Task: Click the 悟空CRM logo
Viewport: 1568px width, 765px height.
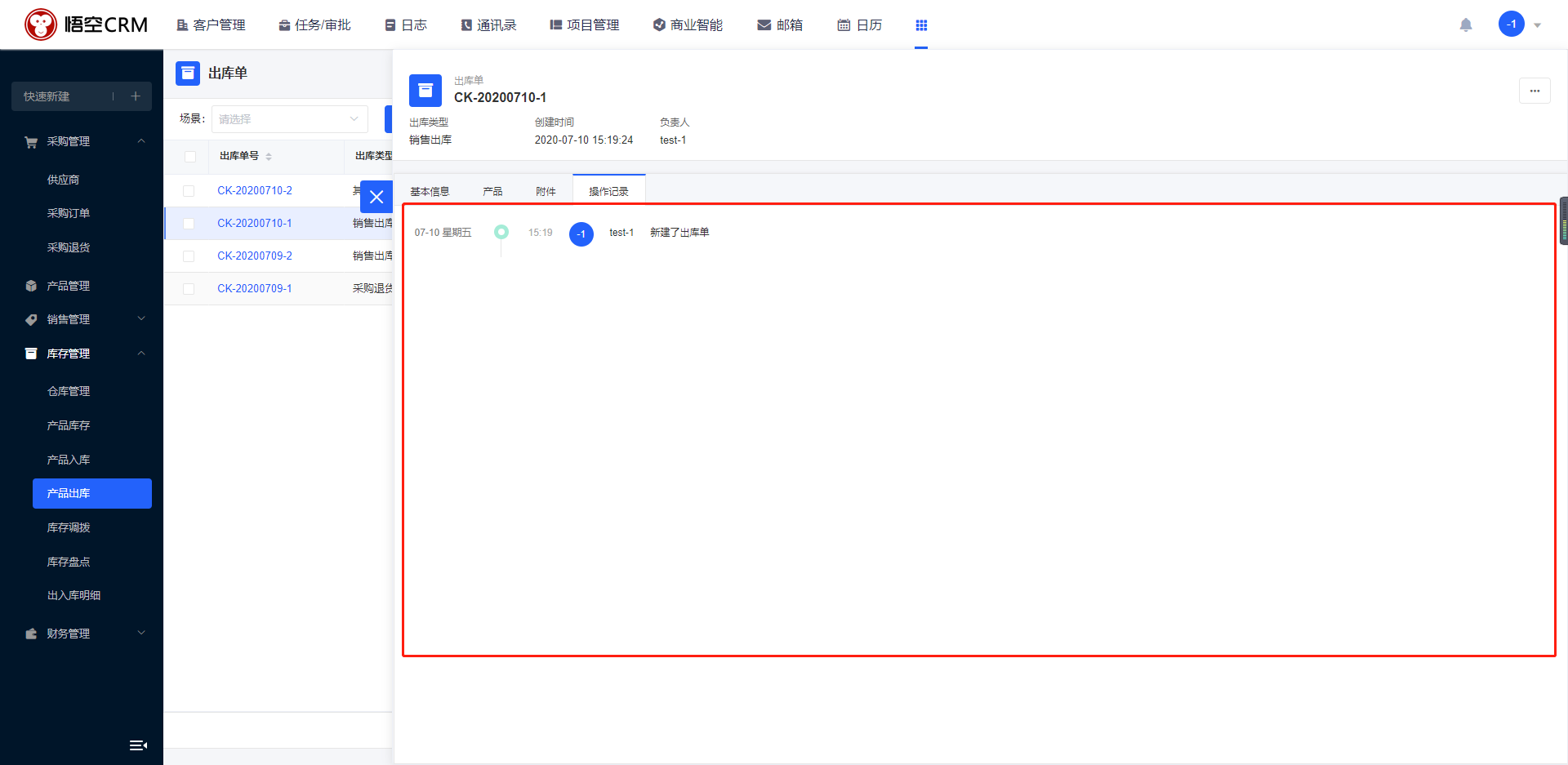Action: click(86, 24)
